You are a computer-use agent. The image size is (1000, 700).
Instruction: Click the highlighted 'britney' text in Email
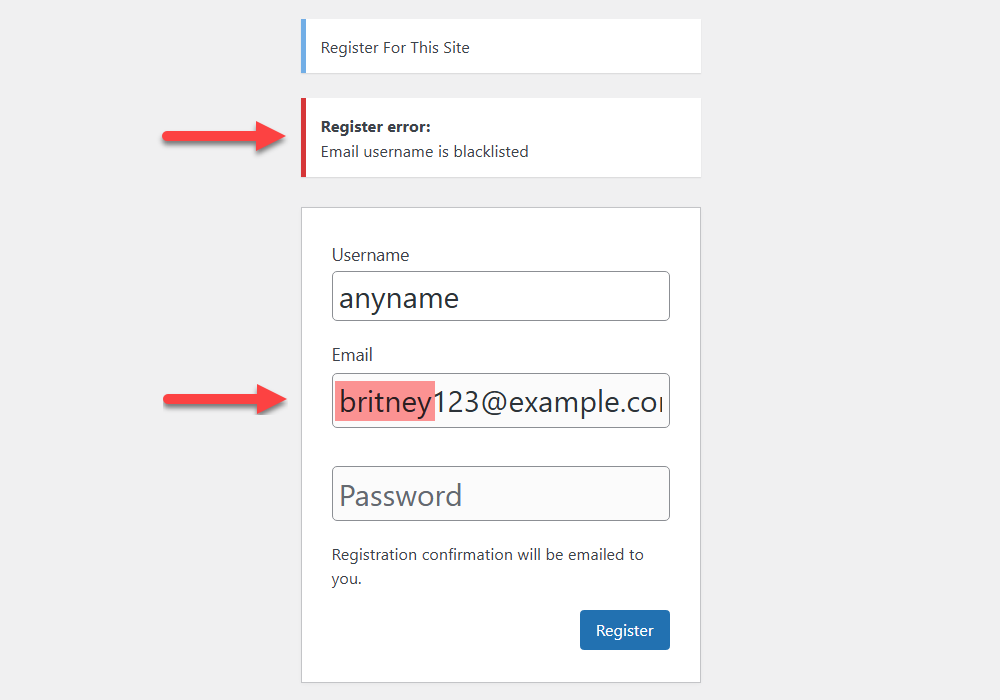tap(384, 400)
